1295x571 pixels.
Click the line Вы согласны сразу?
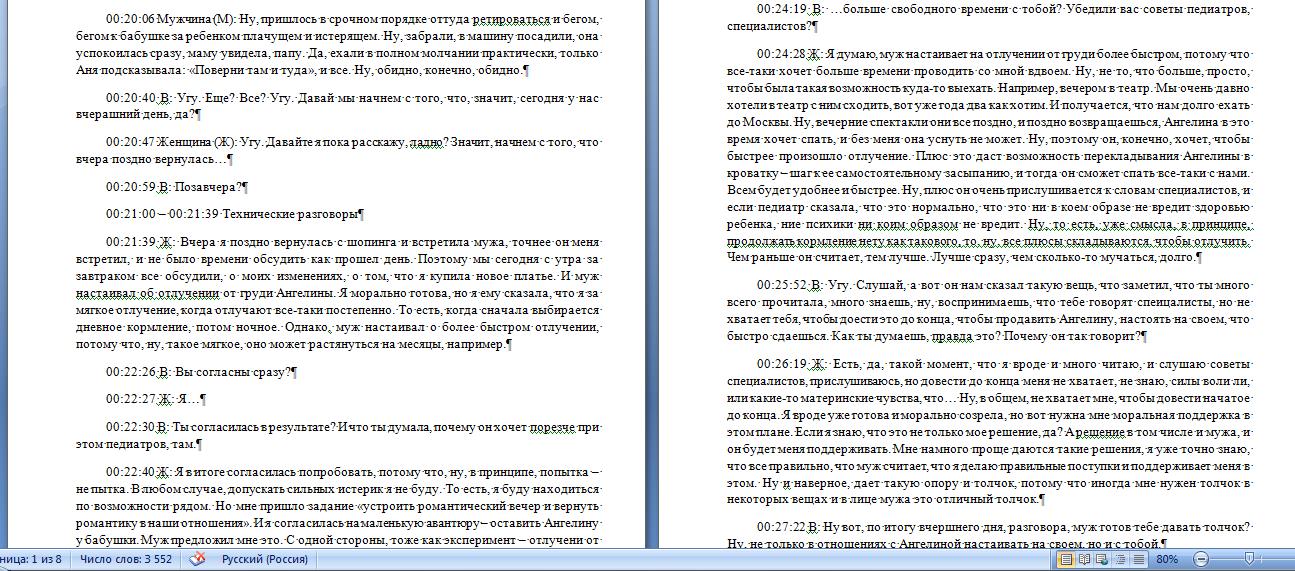point(235,372)
